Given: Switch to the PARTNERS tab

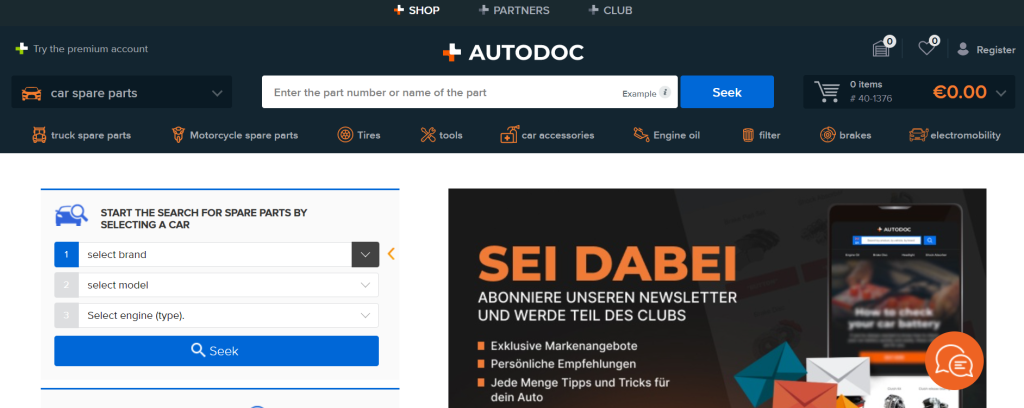Looking at the screenshot, I should coord(514,10).
